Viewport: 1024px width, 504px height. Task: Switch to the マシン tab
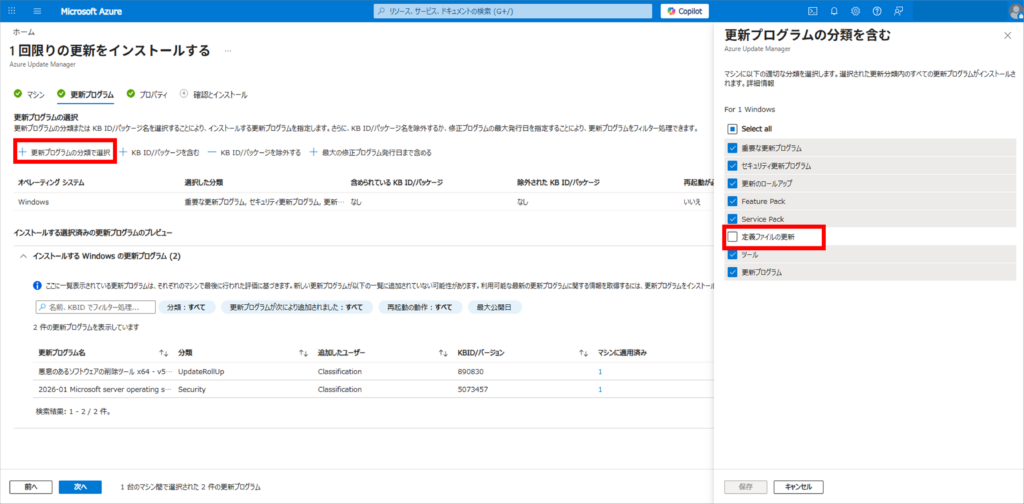point(30,94)
